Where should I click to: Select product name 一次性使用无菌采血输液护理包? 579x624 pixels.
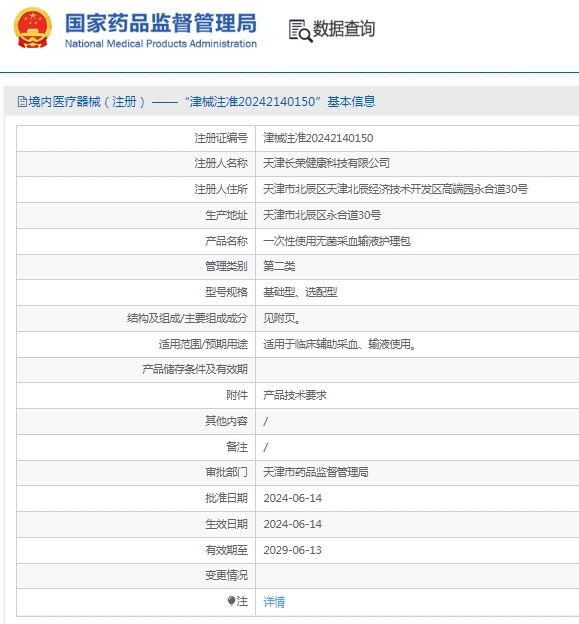(337, 241)
